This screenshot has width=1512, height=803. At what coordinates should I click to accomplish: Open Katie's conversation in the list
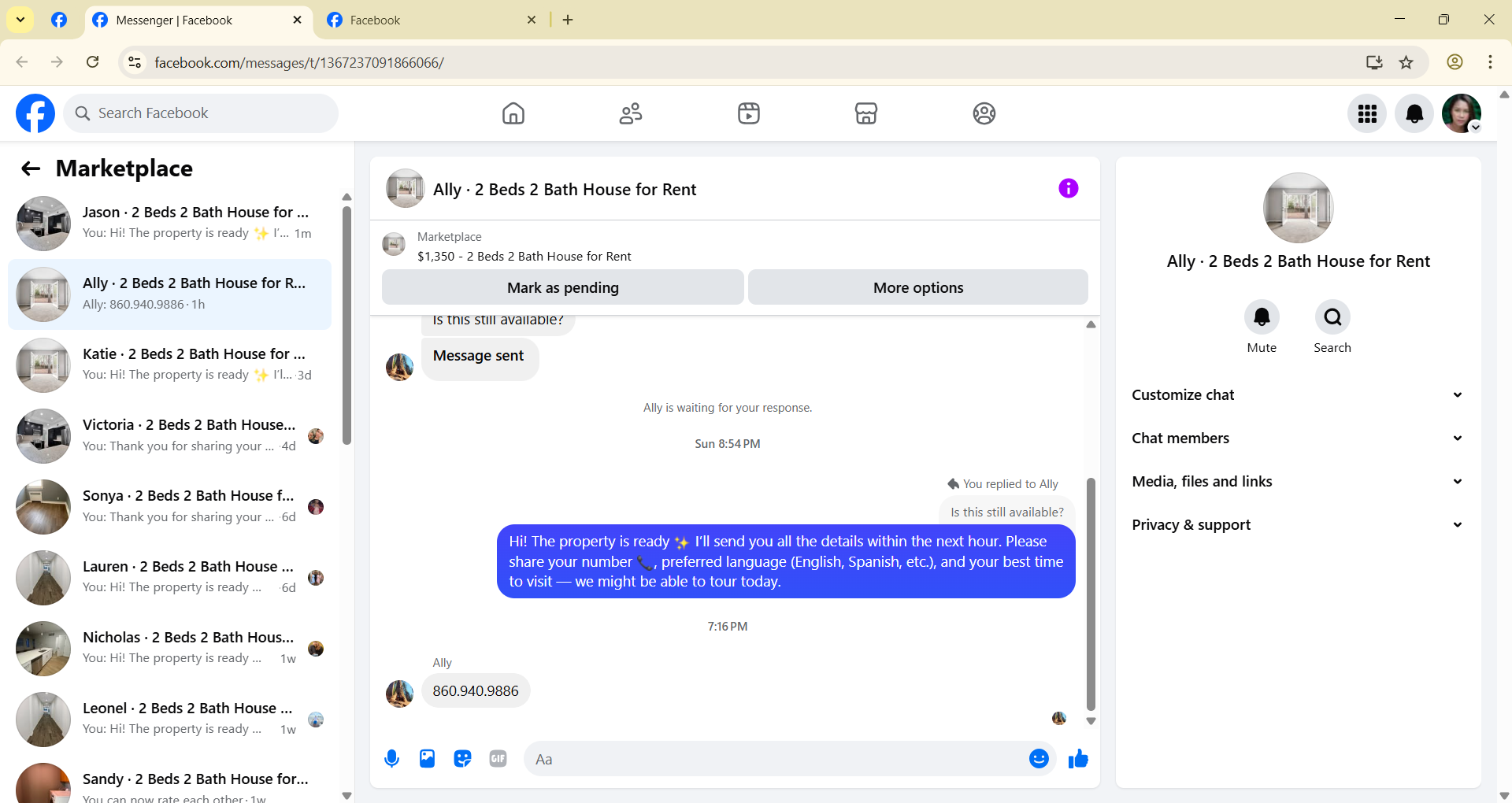(x=169, y=364)
